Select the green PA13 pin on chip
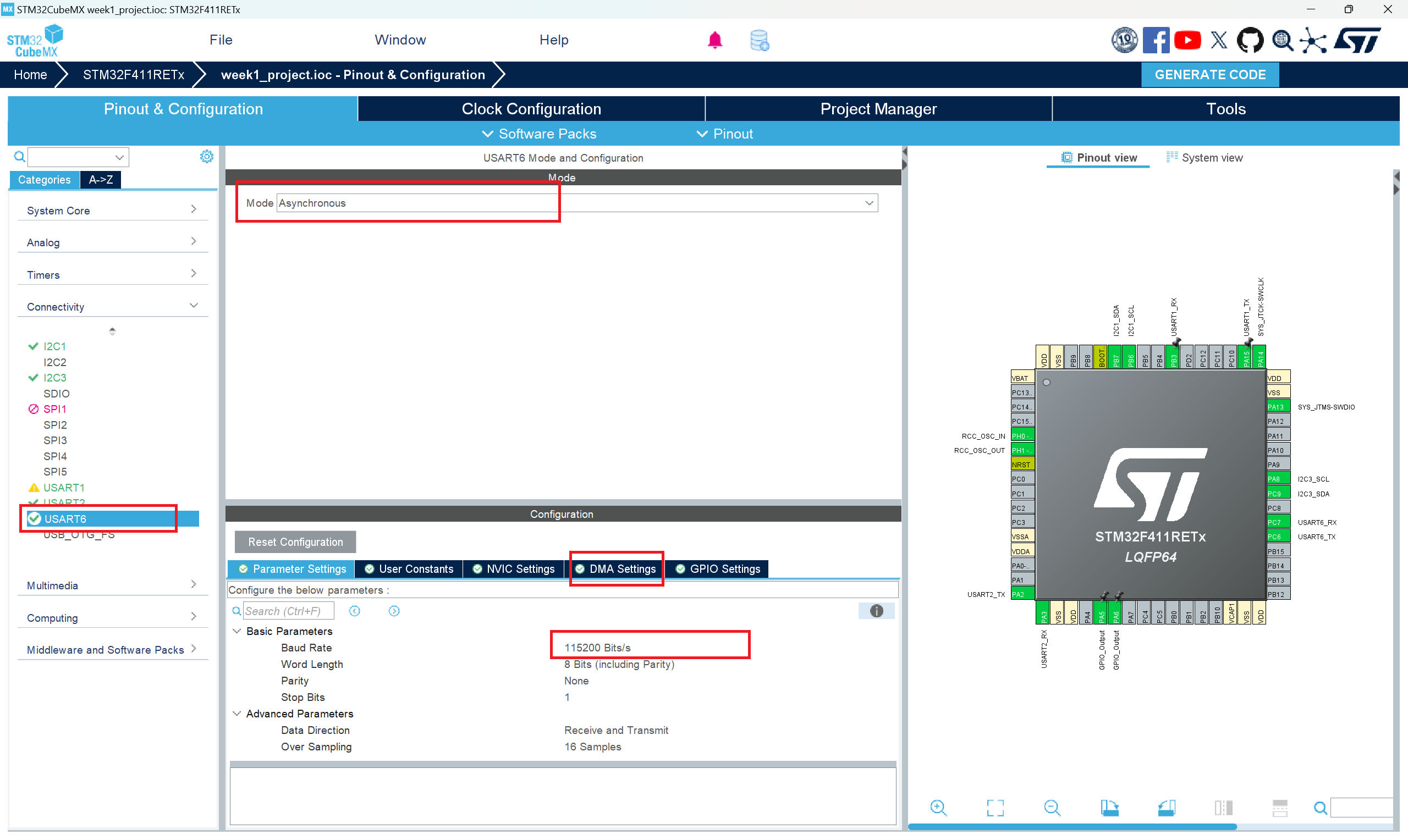This screenshot has height=840, width=1408. pyautogui.click(x=1277, y=407)
